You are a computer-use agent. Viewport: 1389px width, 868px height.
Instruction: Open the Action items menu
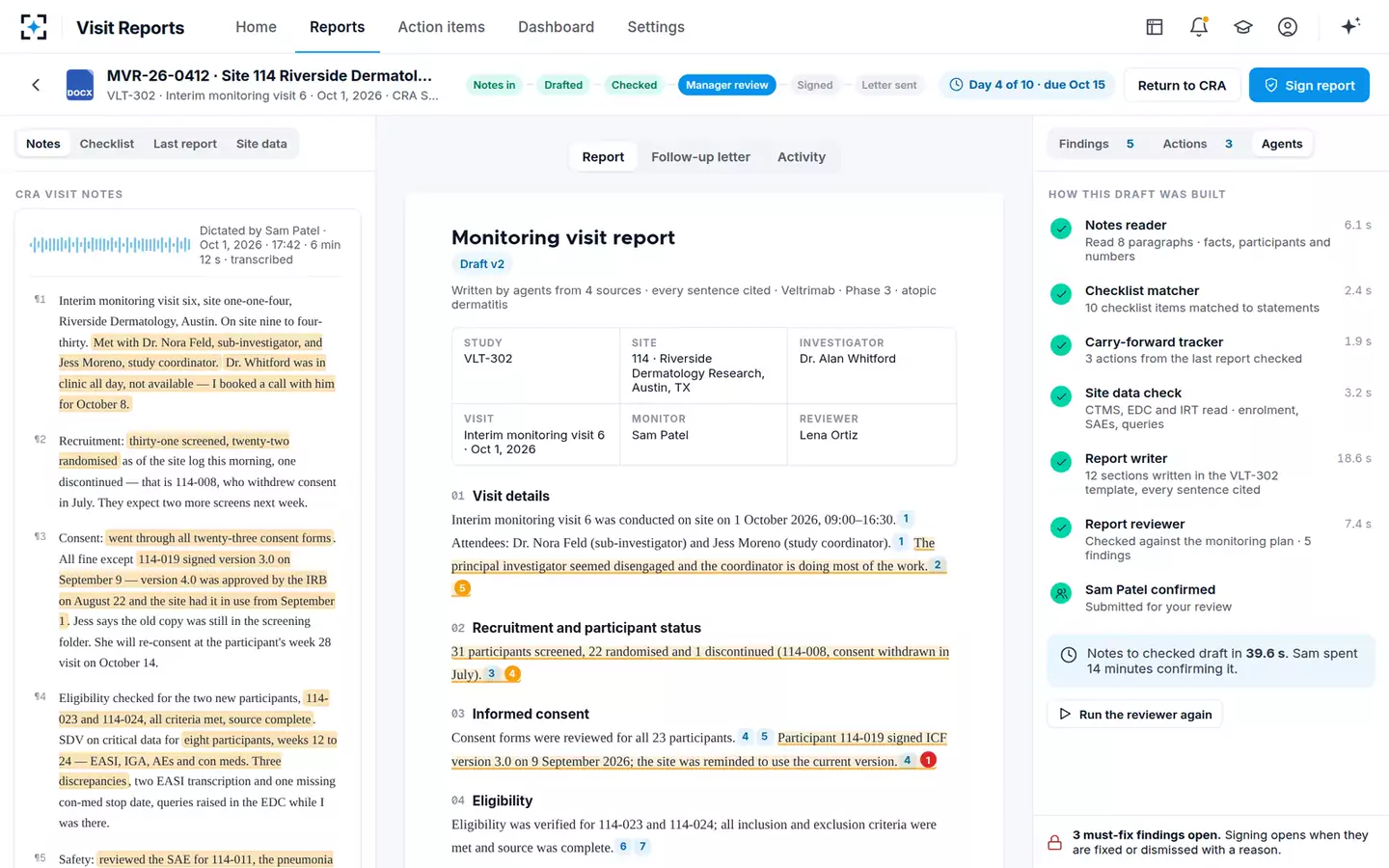pyautogui.click(x=442, y=27)
